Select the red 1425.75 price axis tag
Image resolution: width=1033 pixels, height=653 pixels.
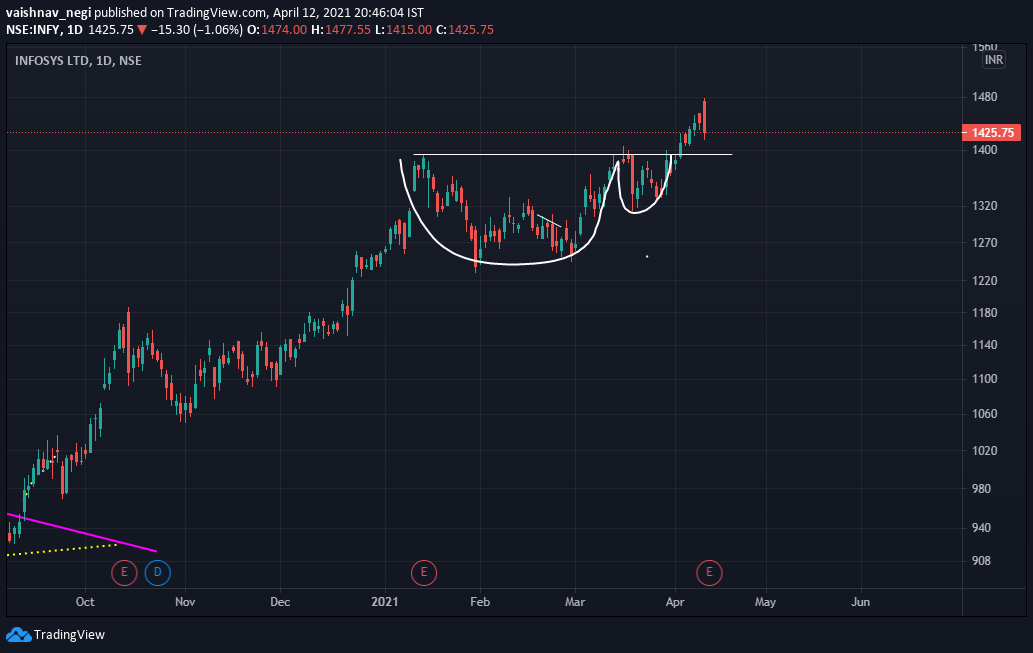(x=991, y=132)
